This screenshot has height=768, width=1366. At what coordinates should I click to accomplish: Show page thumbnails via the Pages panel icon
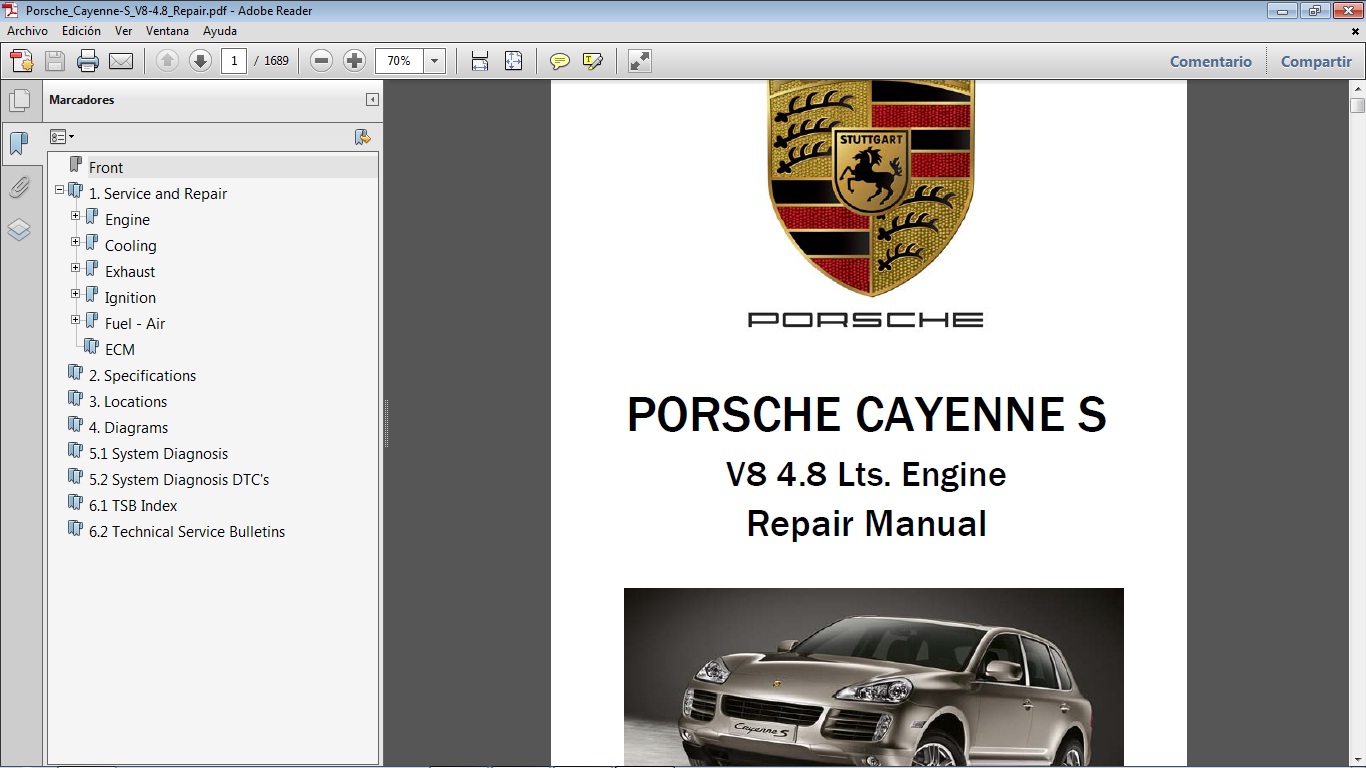click(x=21, y=98)
